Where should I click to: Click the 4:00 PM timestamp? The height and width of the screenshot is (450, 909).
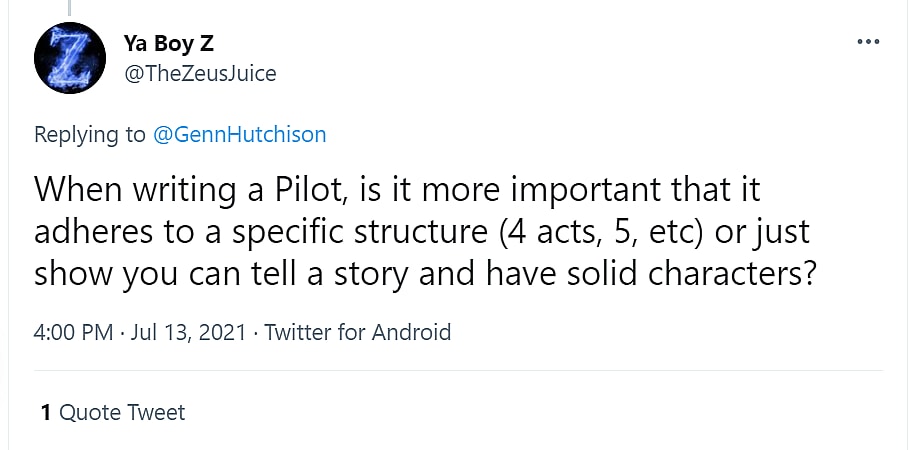point(74,332)
